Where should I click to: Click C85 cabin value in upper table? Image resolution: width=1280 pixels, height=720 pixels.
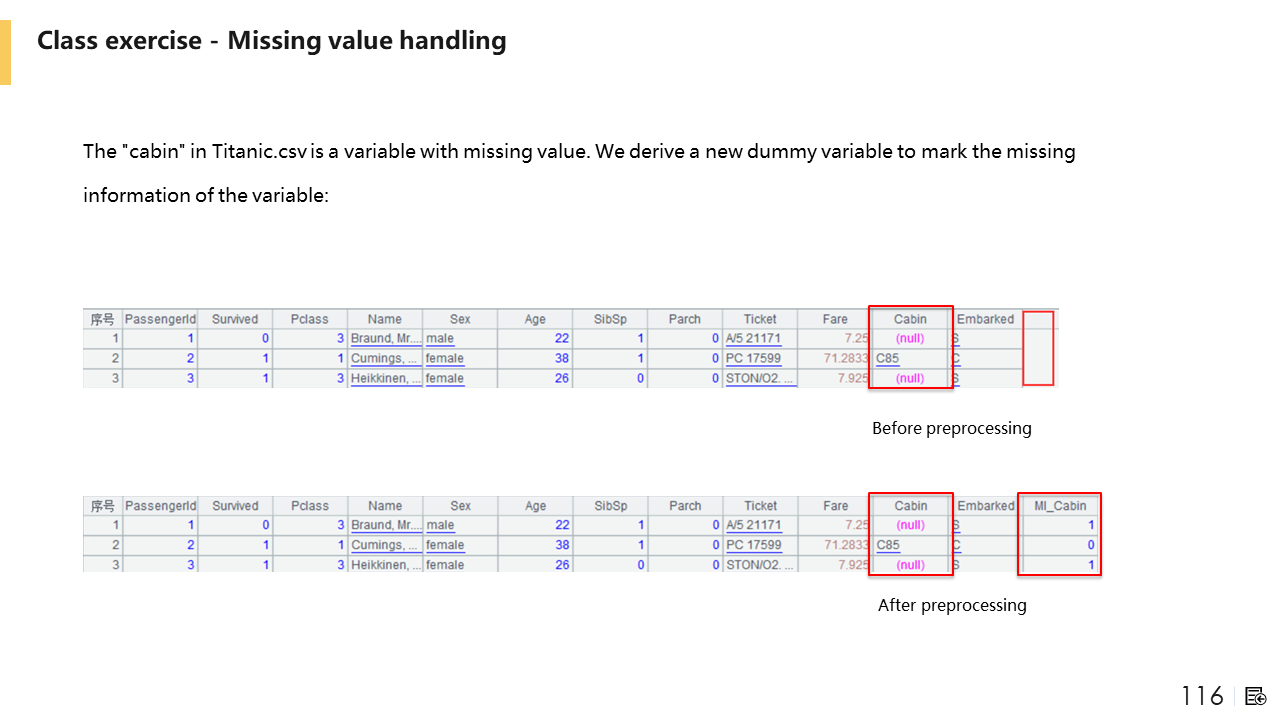point(887,358)
